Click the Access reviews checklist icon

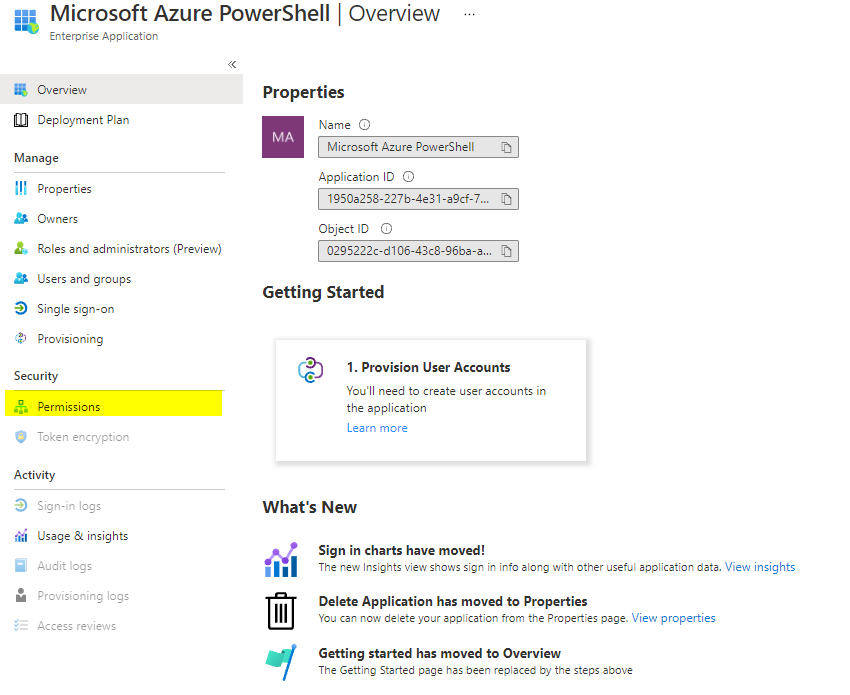coord(21,625)
